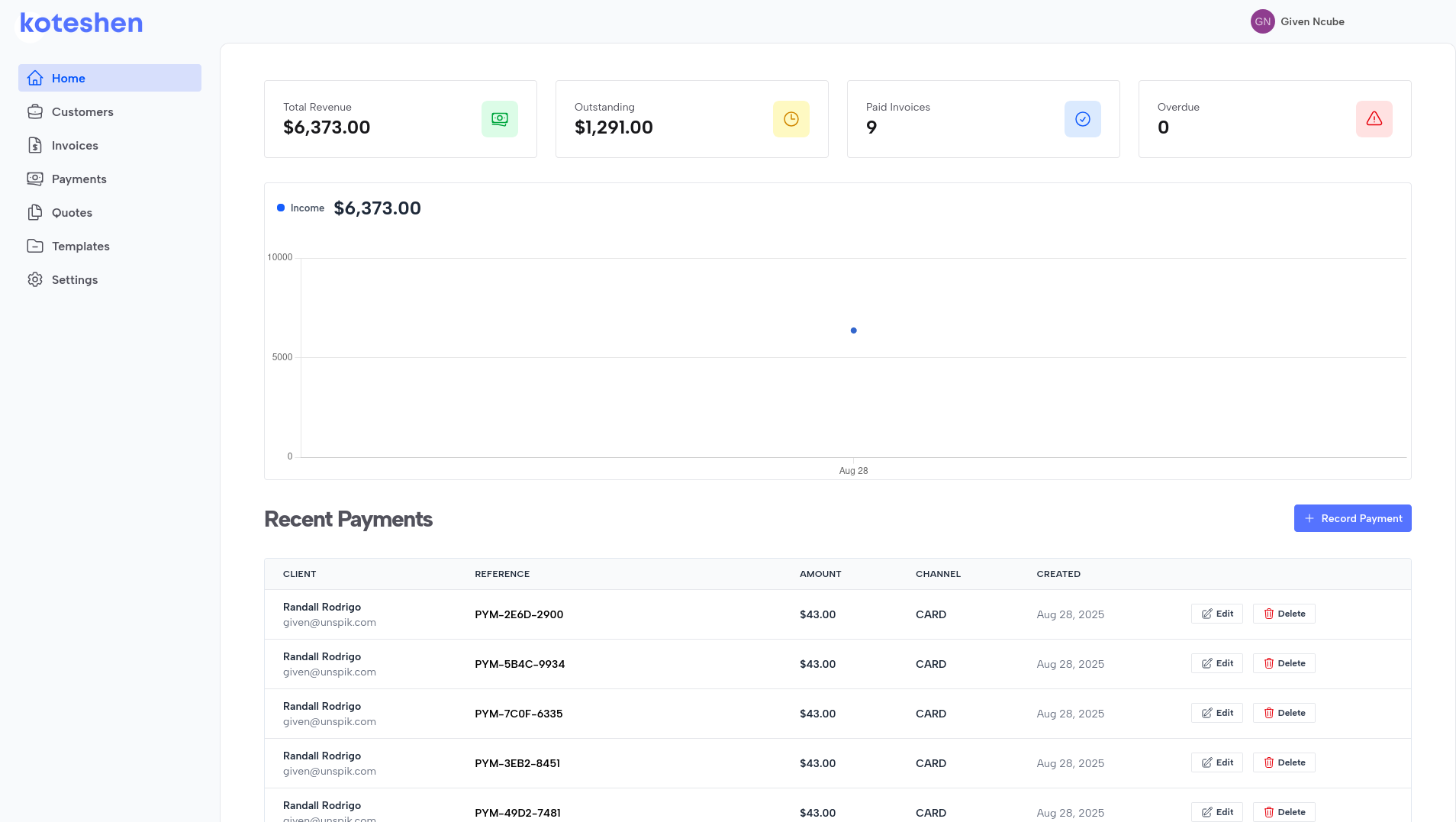
Task: Click the koteshen logo
Action: [x=81, y=23]
